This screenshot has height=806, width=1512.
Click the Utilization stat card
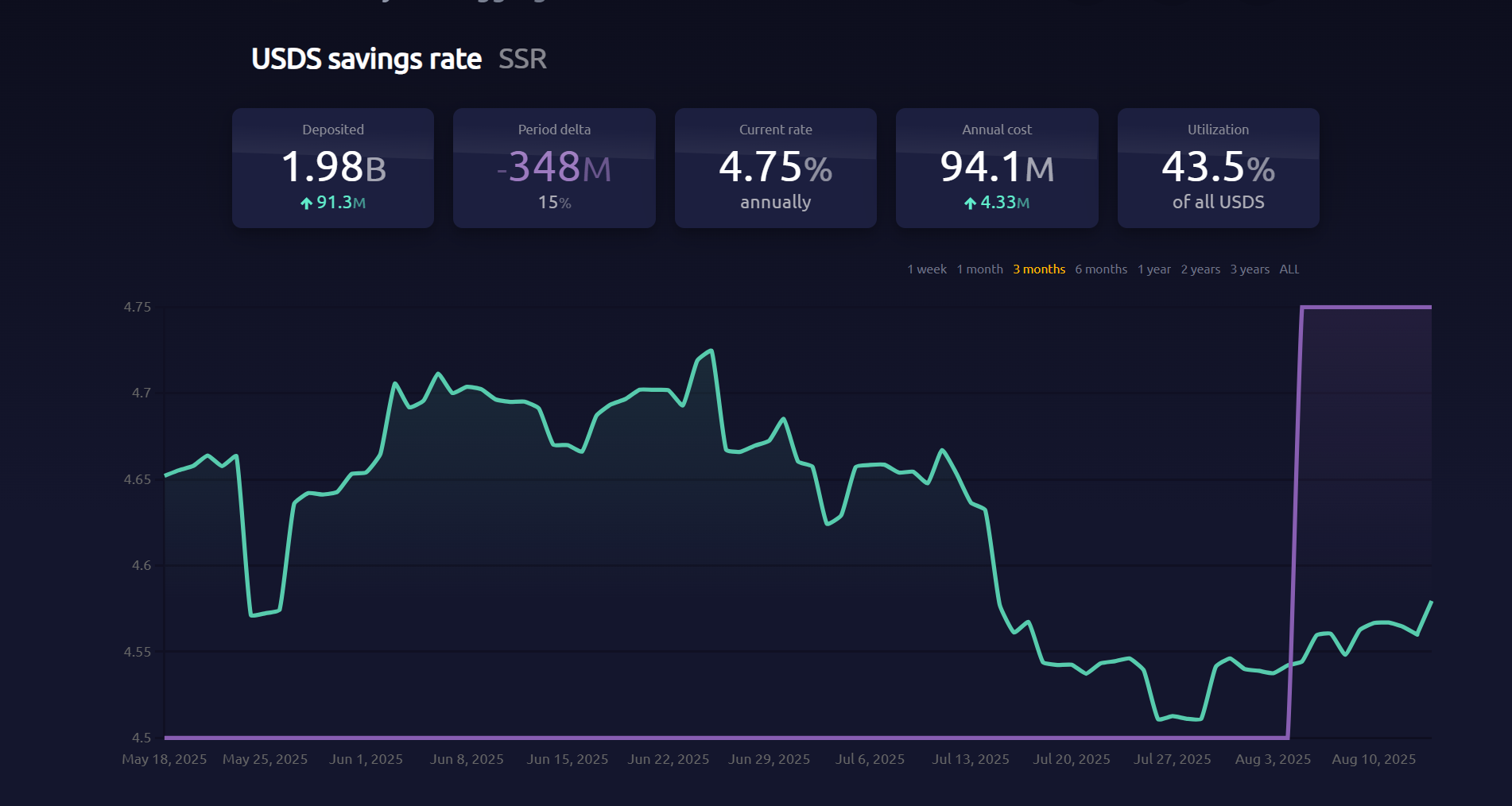[1218, 168]
